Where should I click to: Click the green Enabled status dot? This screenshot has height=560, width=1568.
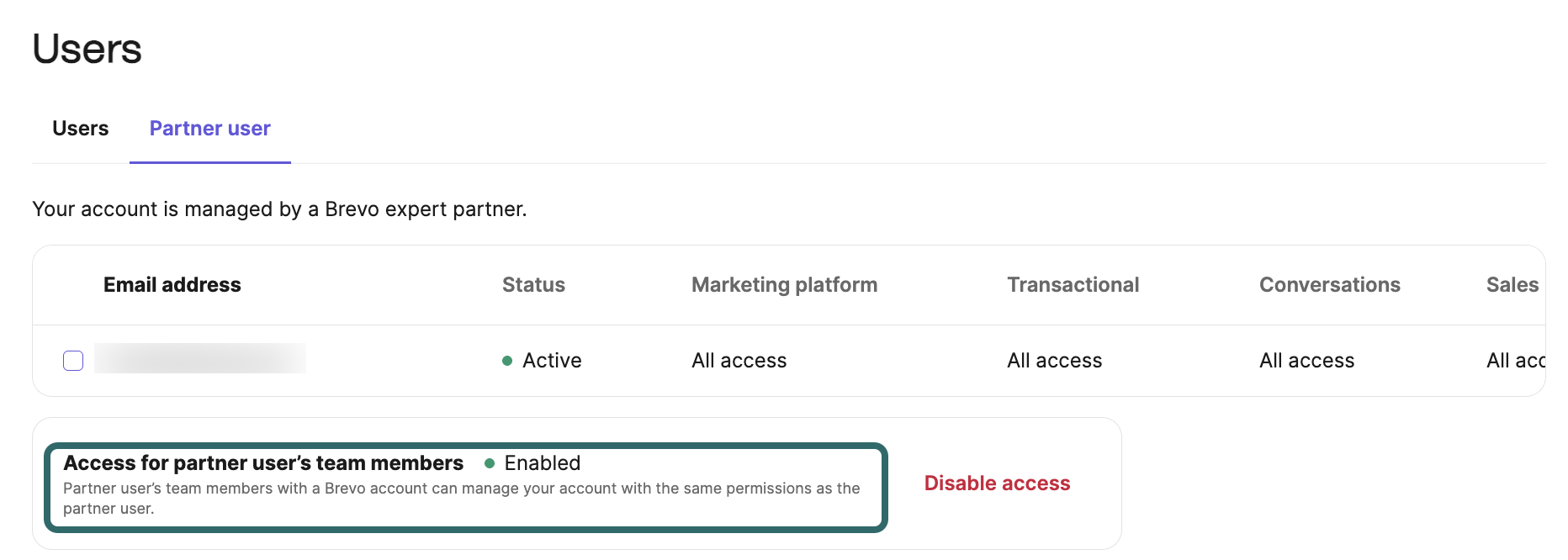tap(490, 463)
